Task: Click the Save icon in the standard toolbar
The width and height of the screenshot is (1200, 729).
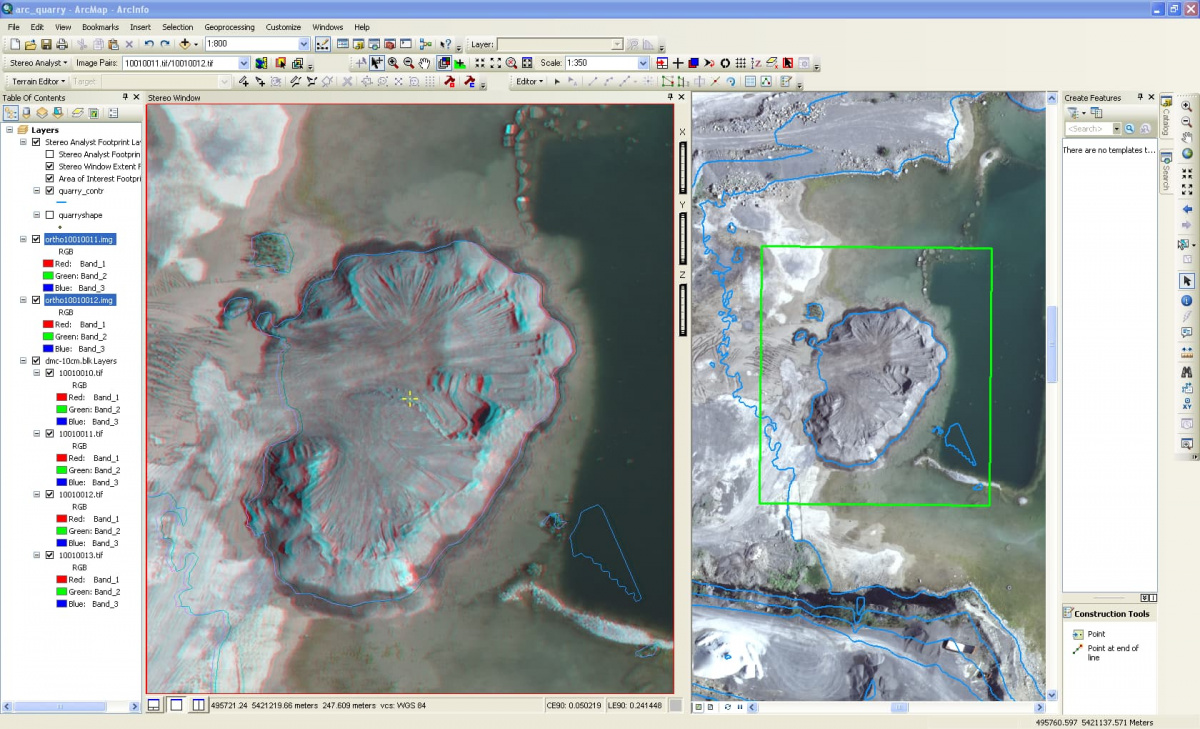Action: 46,45
